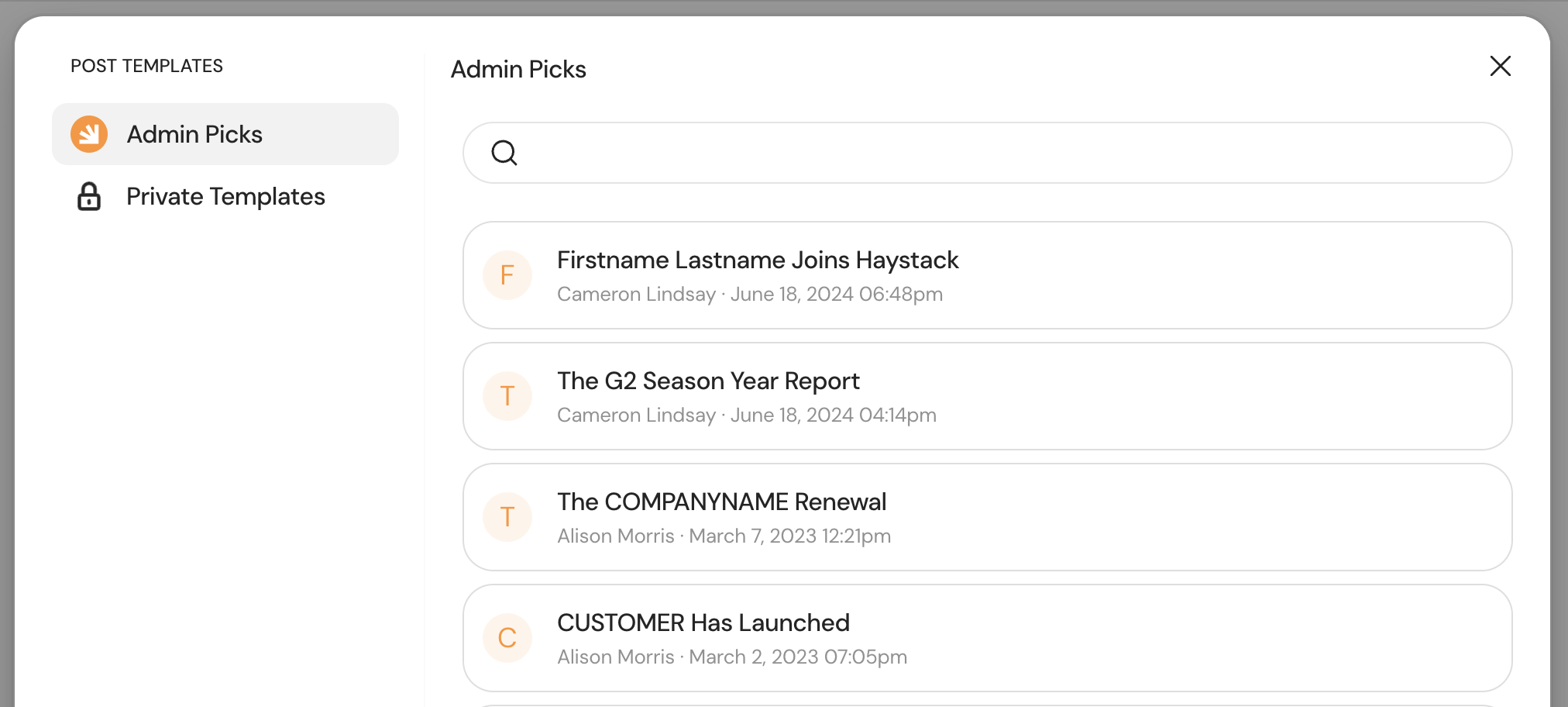Click the lock icon beside Private Templates
Viewport: 1568px width, 707px height.
click(89, 197)
